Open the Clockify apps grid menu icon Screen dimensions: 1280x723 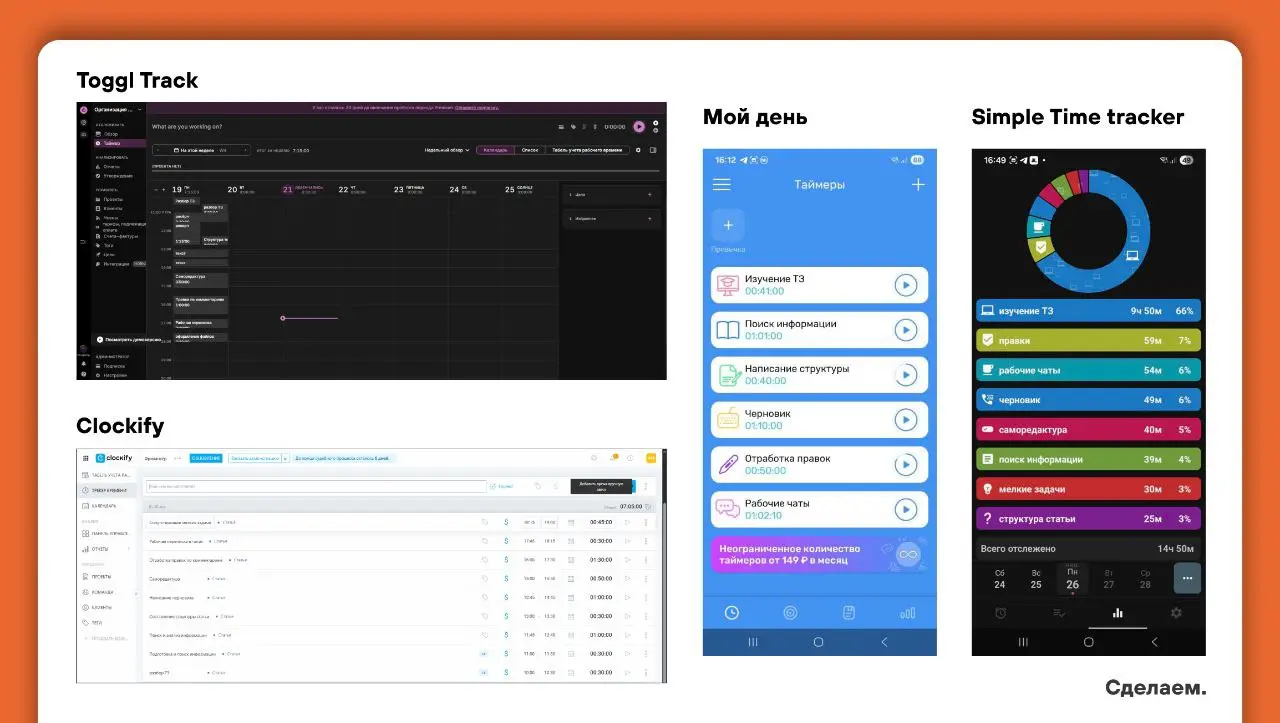pyautogui.click(x=86, y=458)
